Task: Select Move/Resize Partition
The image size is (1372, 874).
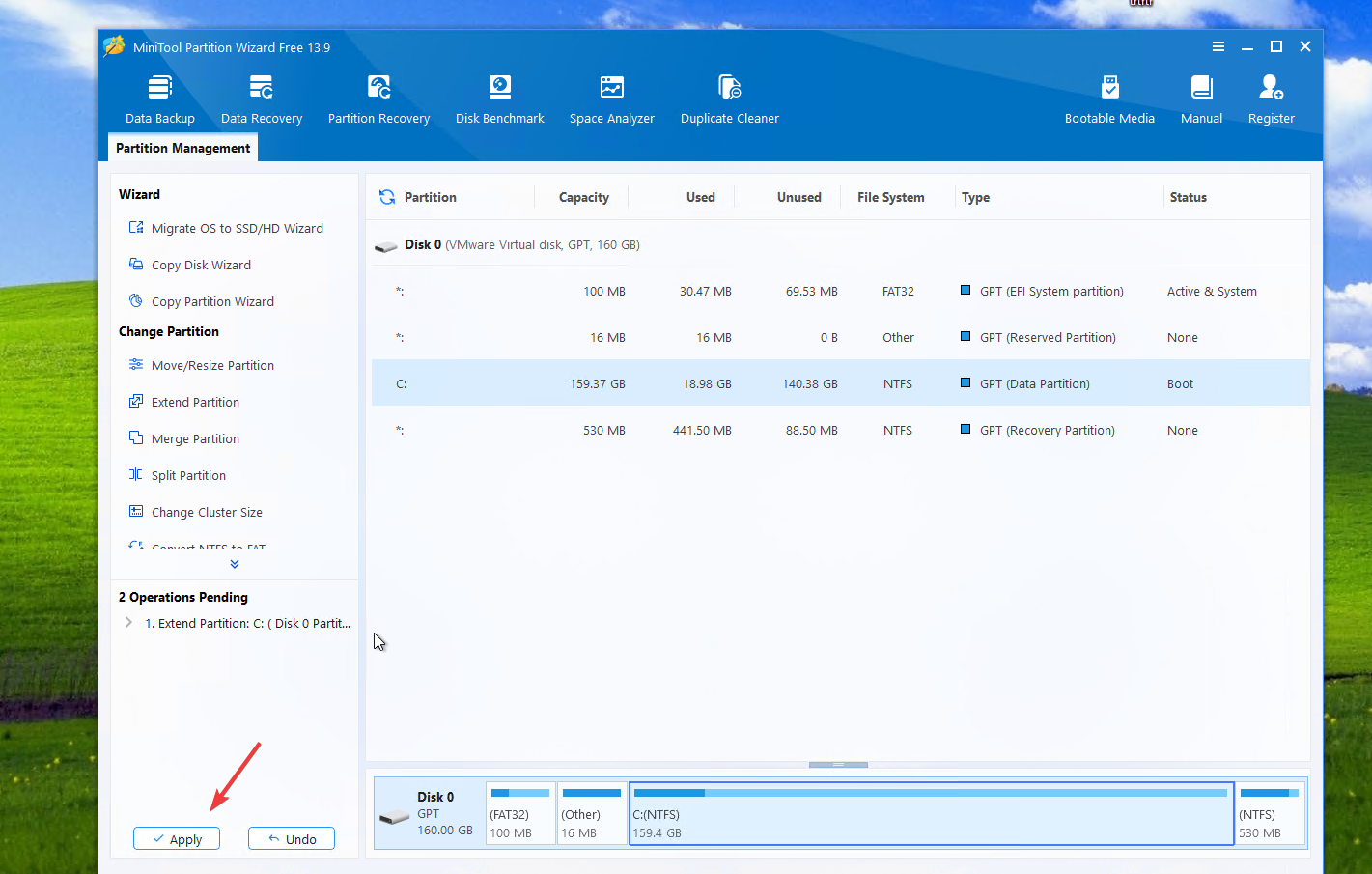Action: tap(212, 365)
